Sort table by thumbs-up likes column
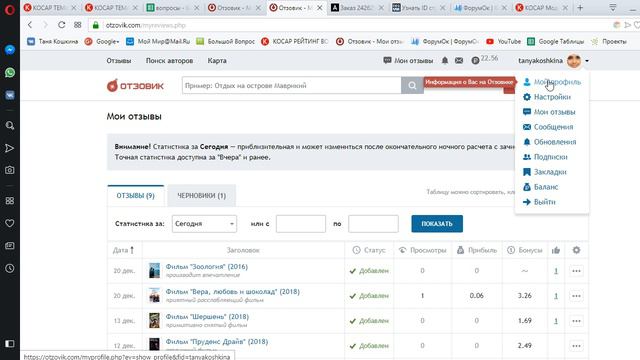The image size is (640, 360). (x=556, y=250)
